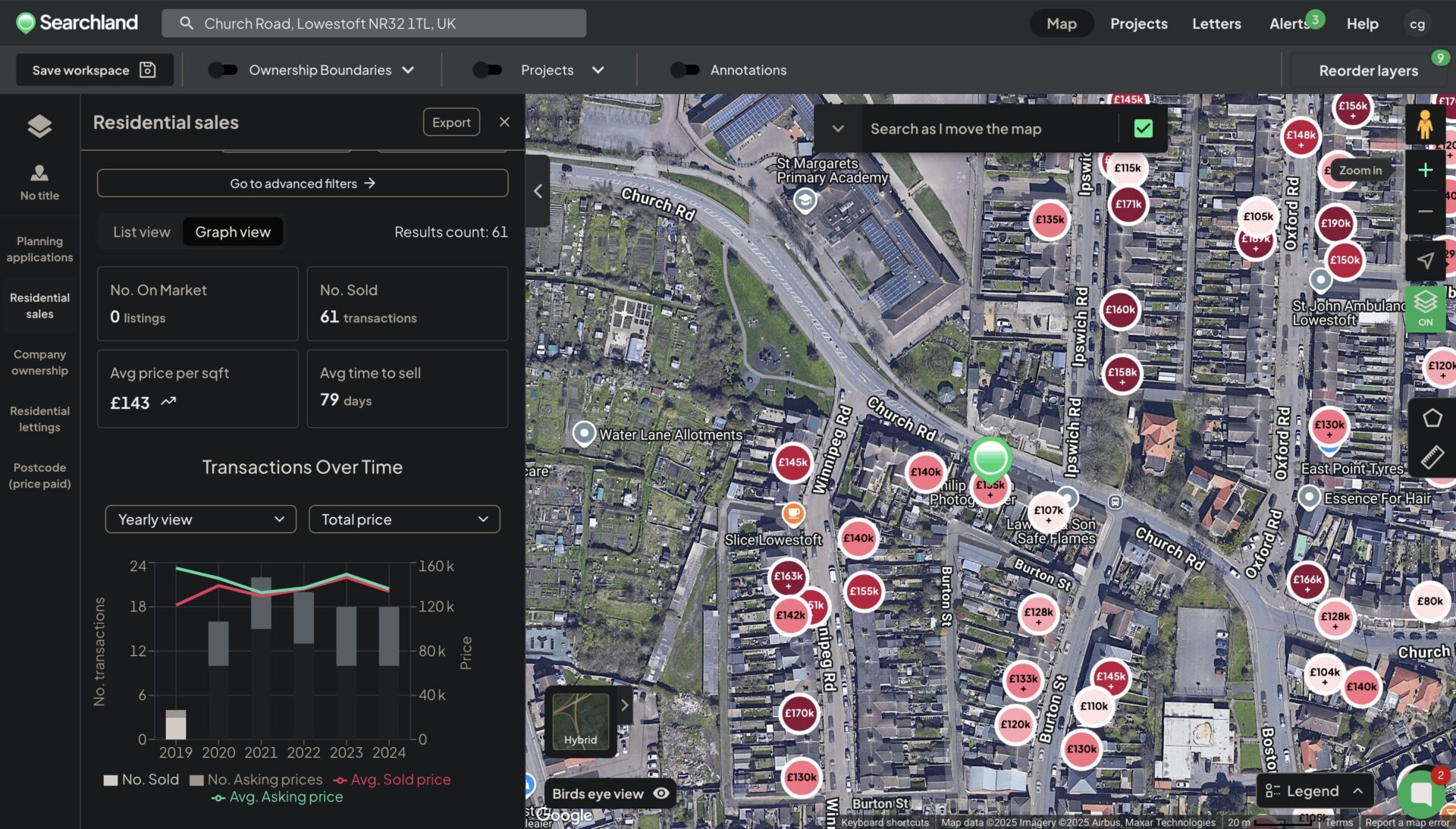Click Go to advanced filters
The image size is (1456, 829).
tap(302, 184)
